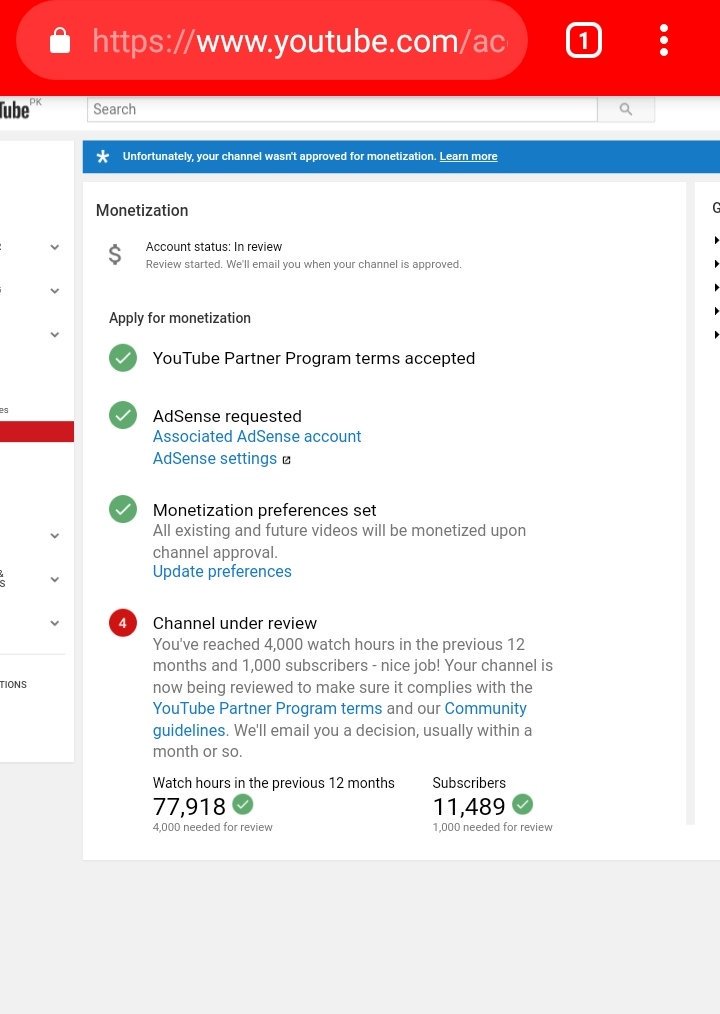
Task: Click 'YouTube Partner Program terms accepted' text
Action: click(314, 358)
